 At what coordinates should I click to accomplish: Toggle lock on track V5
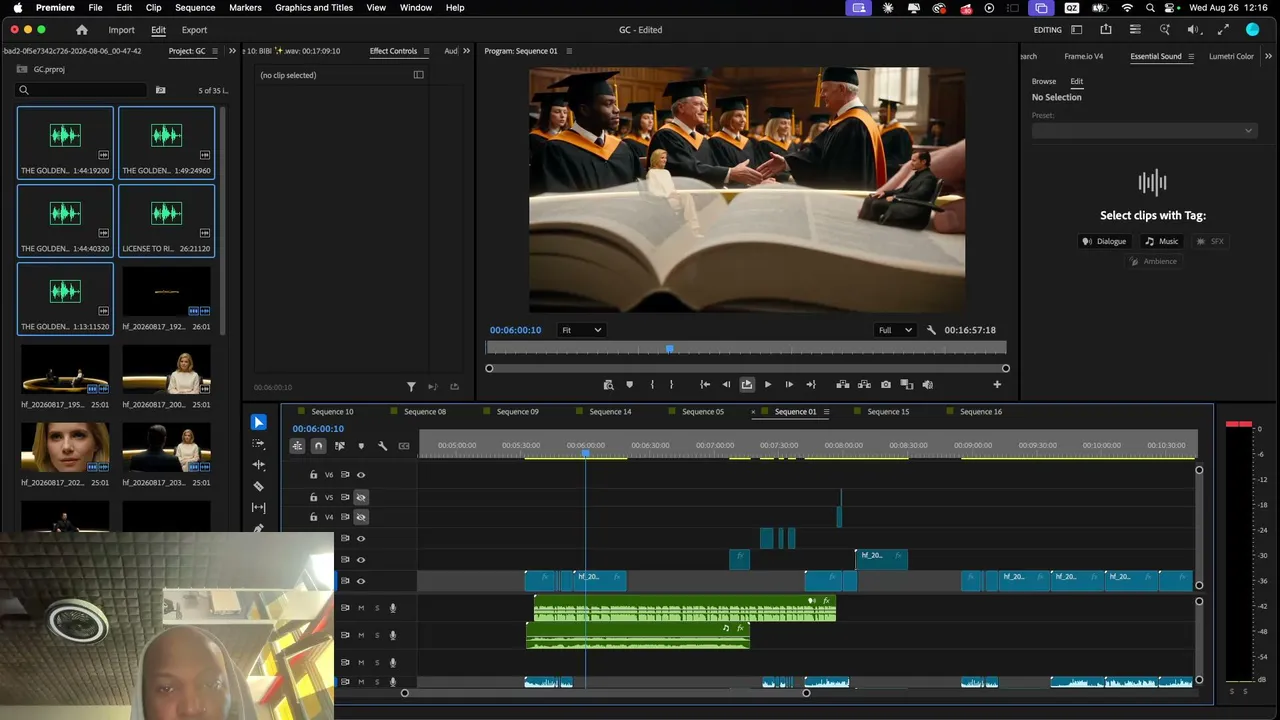313,497
